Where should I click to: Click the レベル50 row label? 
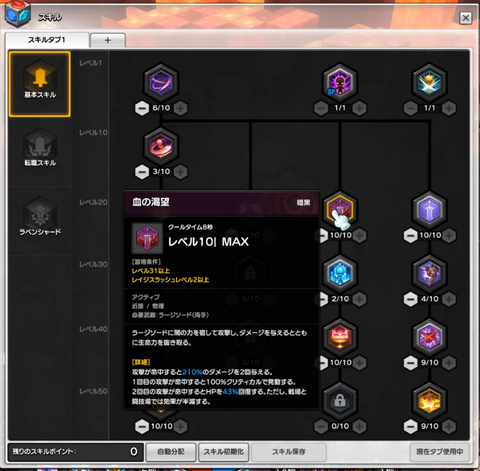tap(93, 391)
